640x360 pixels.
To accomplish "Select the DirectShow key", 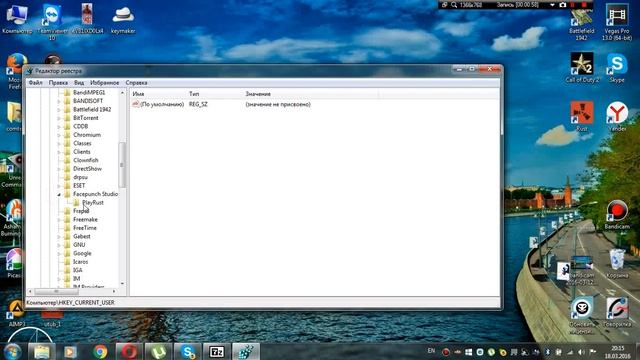I will (87, 169).
